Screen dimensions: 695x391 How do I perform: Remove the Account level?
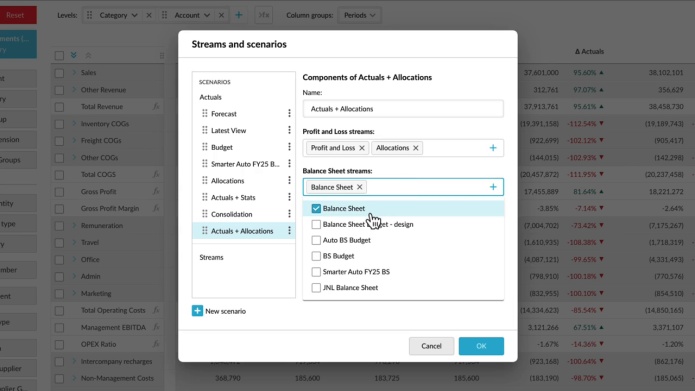221,15
